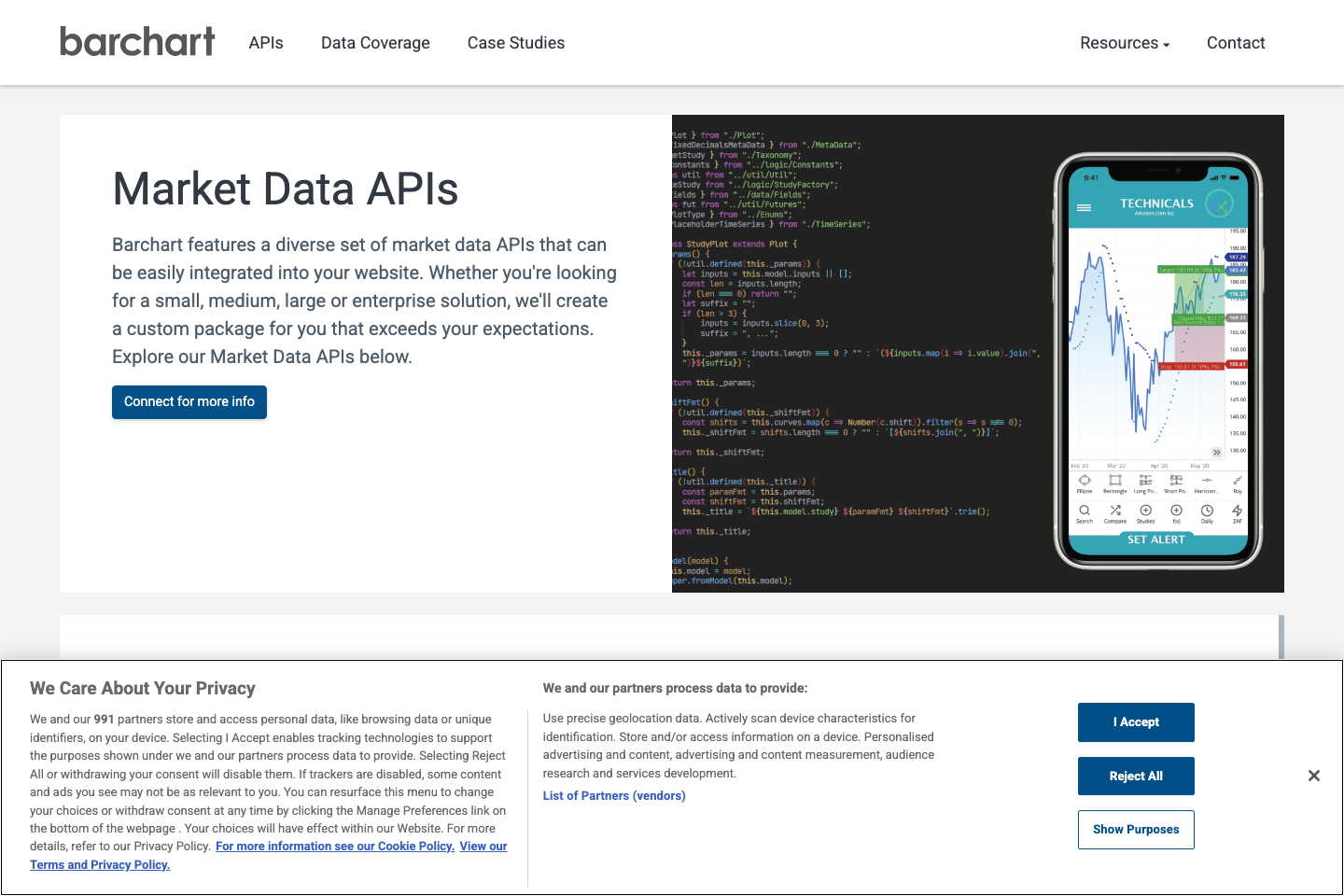Close the Technicals panel with the X icon
Image resolution: width=1344 pixels, height=896 pixels.
click(1220, 203)
